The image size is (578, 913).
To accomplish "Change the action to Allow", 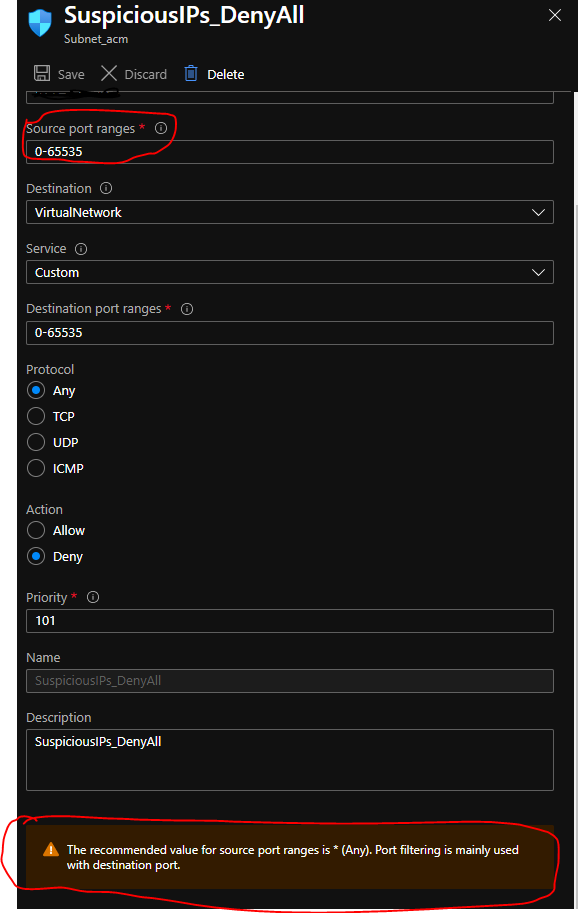I will (x=34, y=530).
